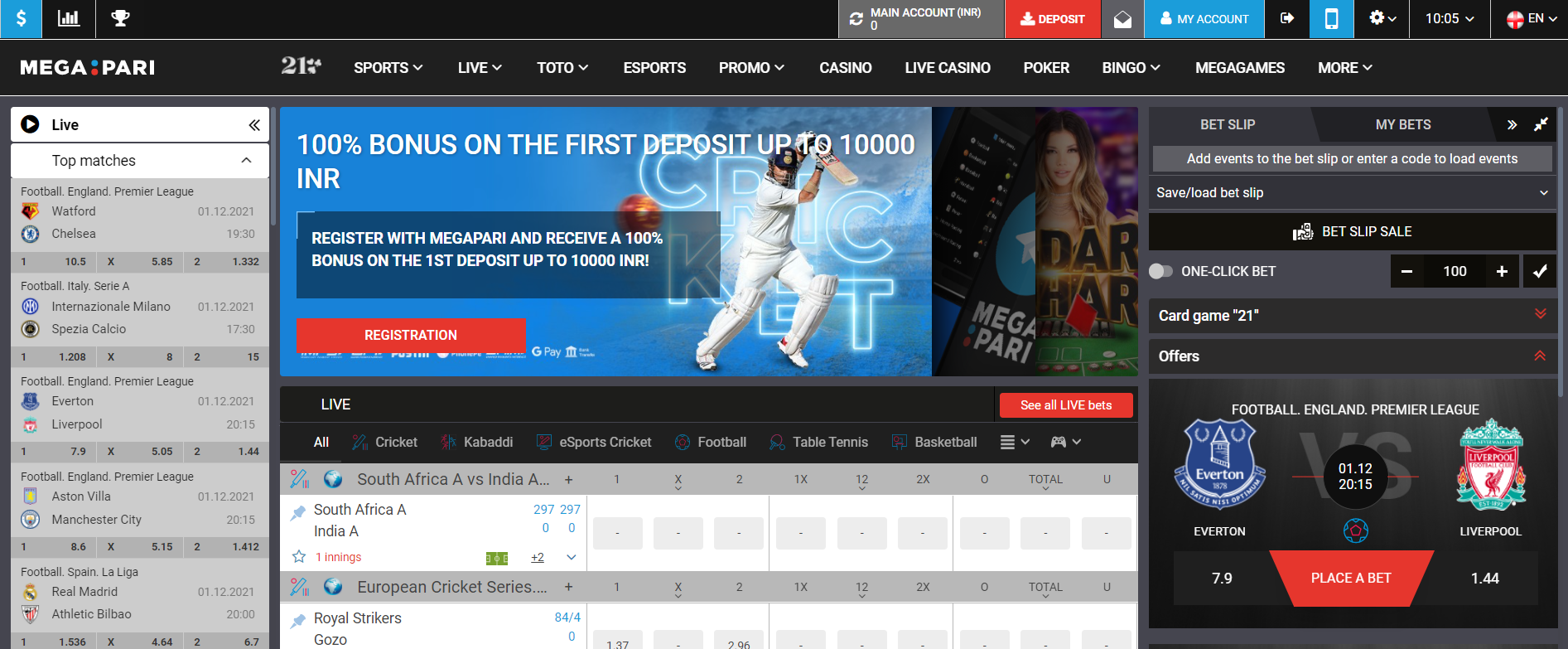
Task: Filter live events by eSports Cricket
Action: (x=594, y=443)
